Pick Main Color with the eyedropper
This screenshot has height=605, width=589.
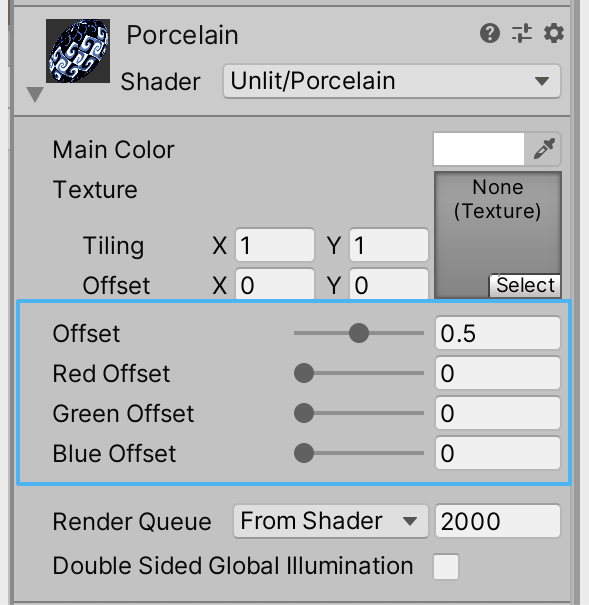544,149
